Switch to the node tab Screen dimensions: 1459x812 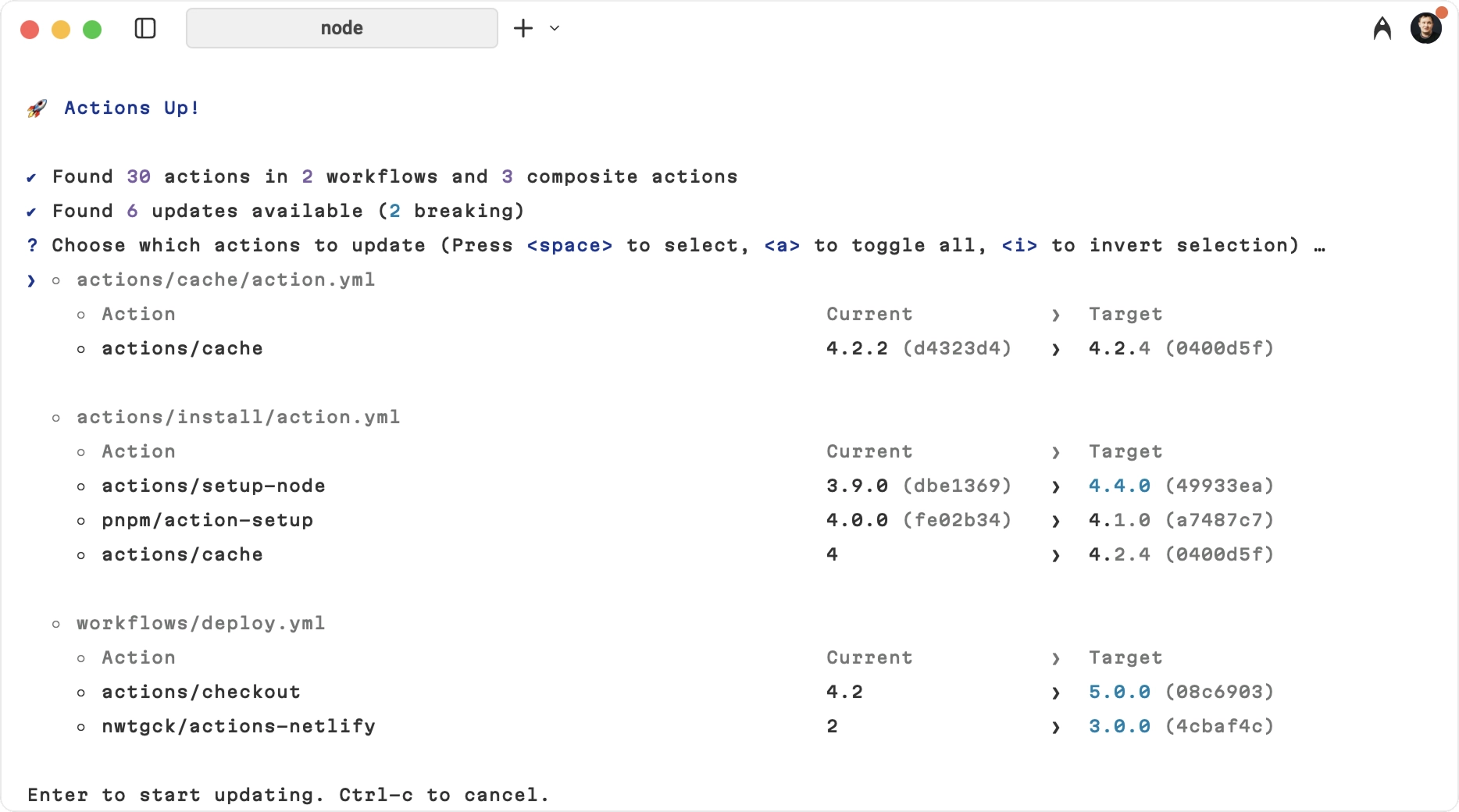click(341, 28)
